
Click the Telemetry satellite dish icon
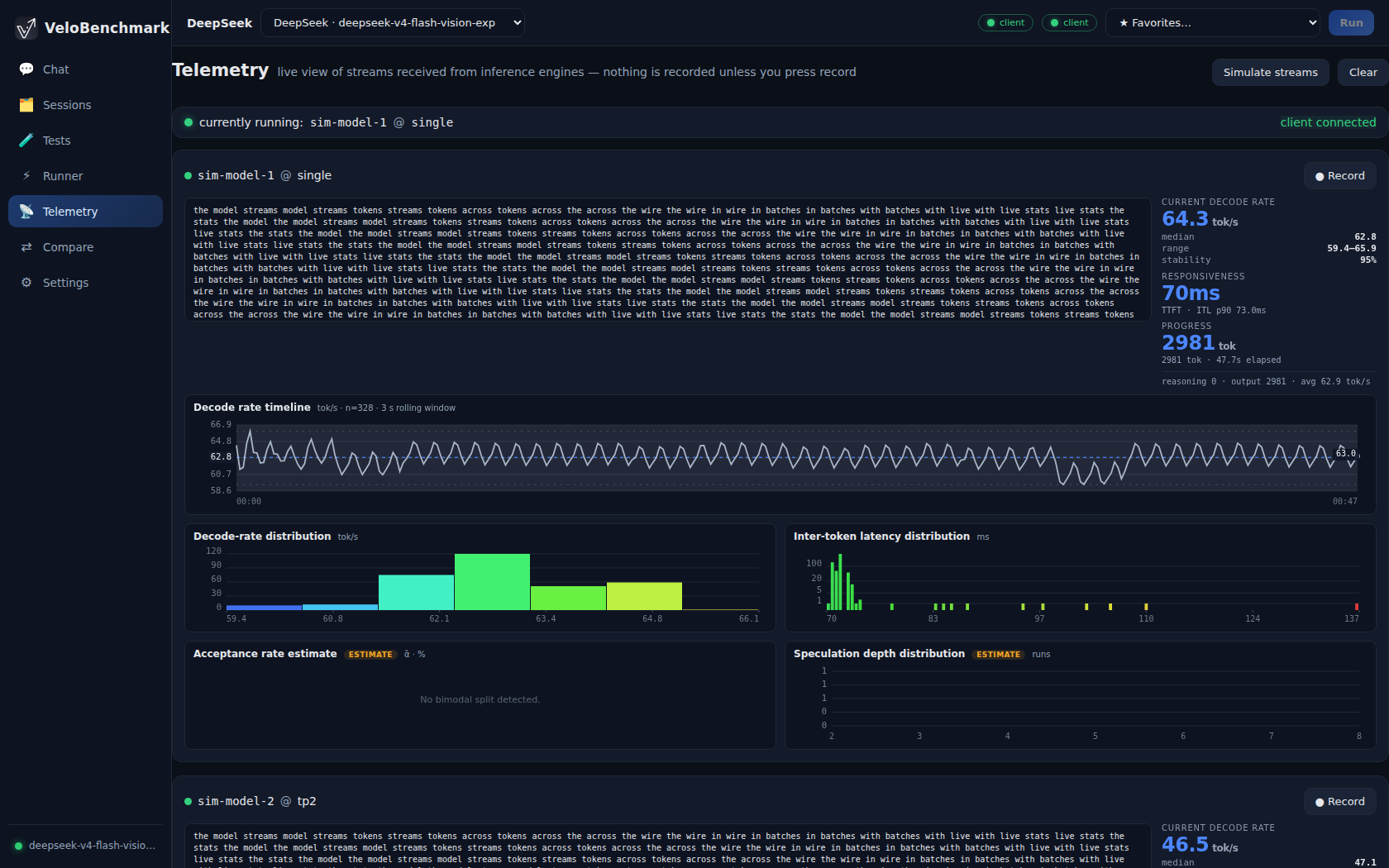pos(26,212)
